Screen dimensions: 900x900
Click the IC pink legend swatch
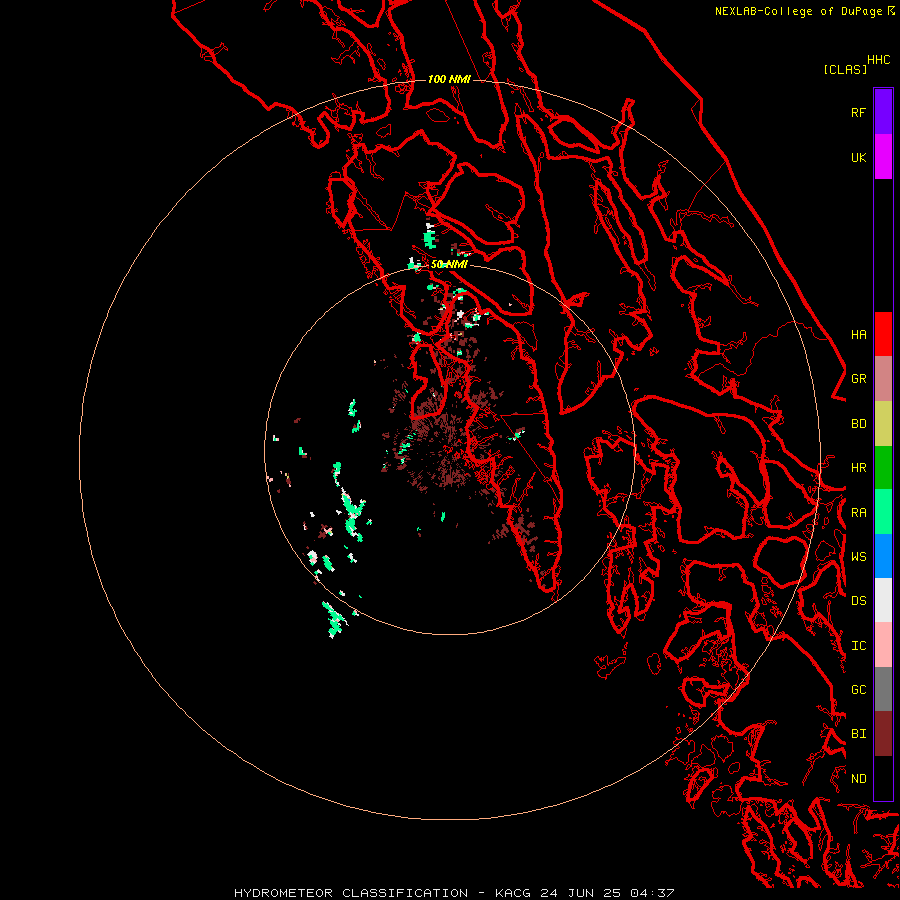tap(883, 645)
